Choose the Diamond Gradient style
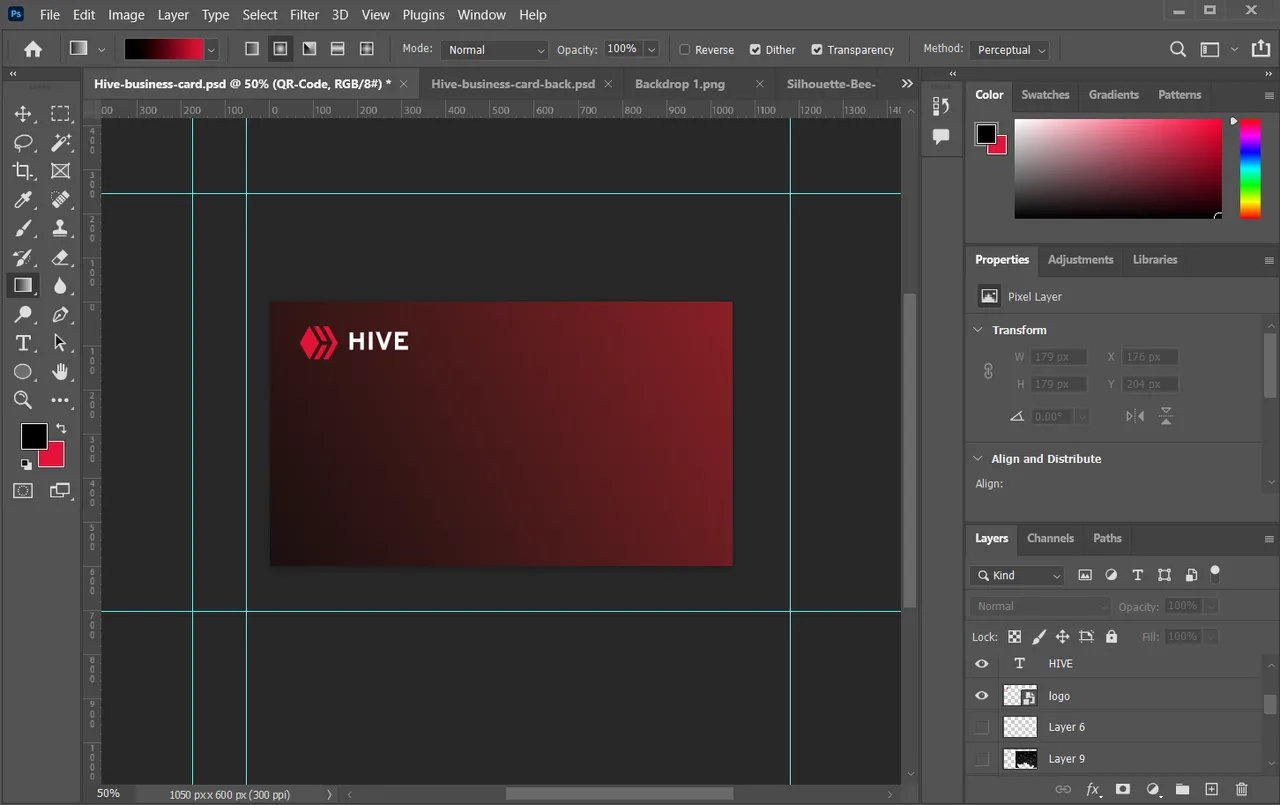Screen dimensions: 1280x805 (367, 48)
